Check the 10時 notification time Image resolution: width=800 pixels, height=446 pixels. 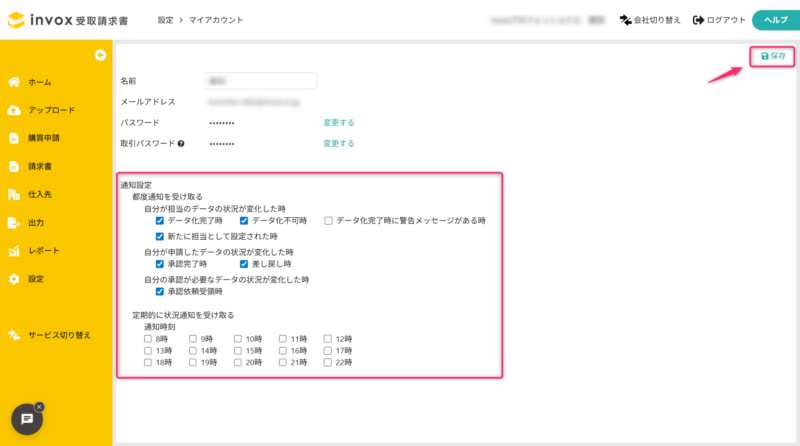(238, 338)
